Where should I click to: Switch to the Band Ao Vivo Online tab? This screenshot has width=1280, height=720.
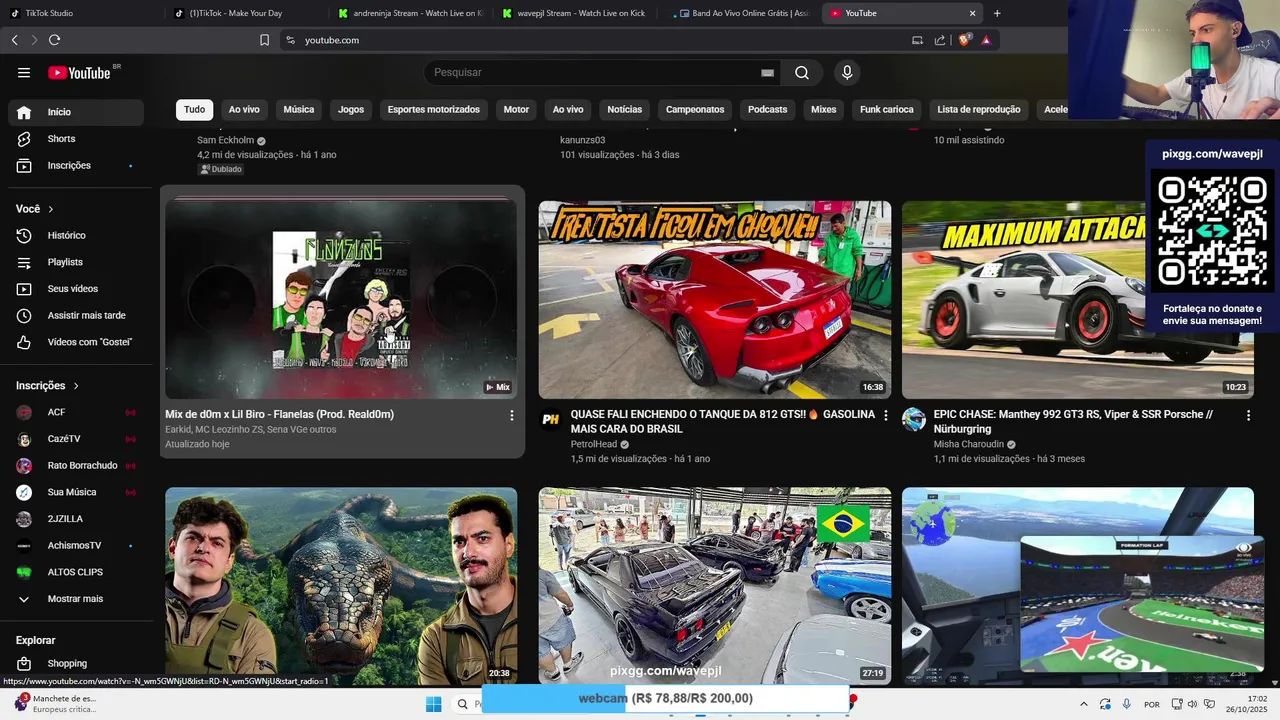click(x=740, y=13)
